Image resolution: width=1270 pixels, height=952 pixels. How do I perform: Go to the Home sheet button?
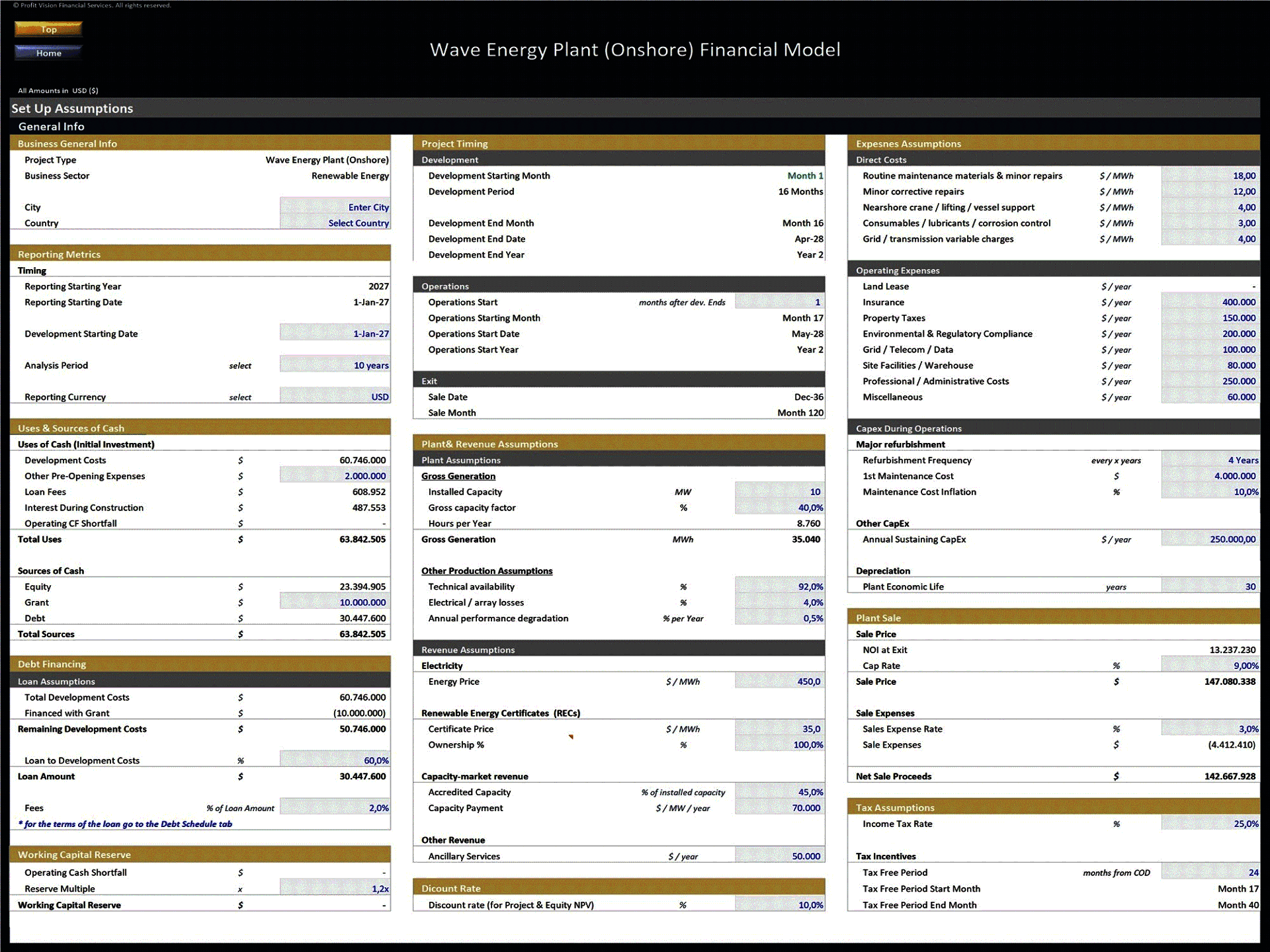tap(48, 53)
